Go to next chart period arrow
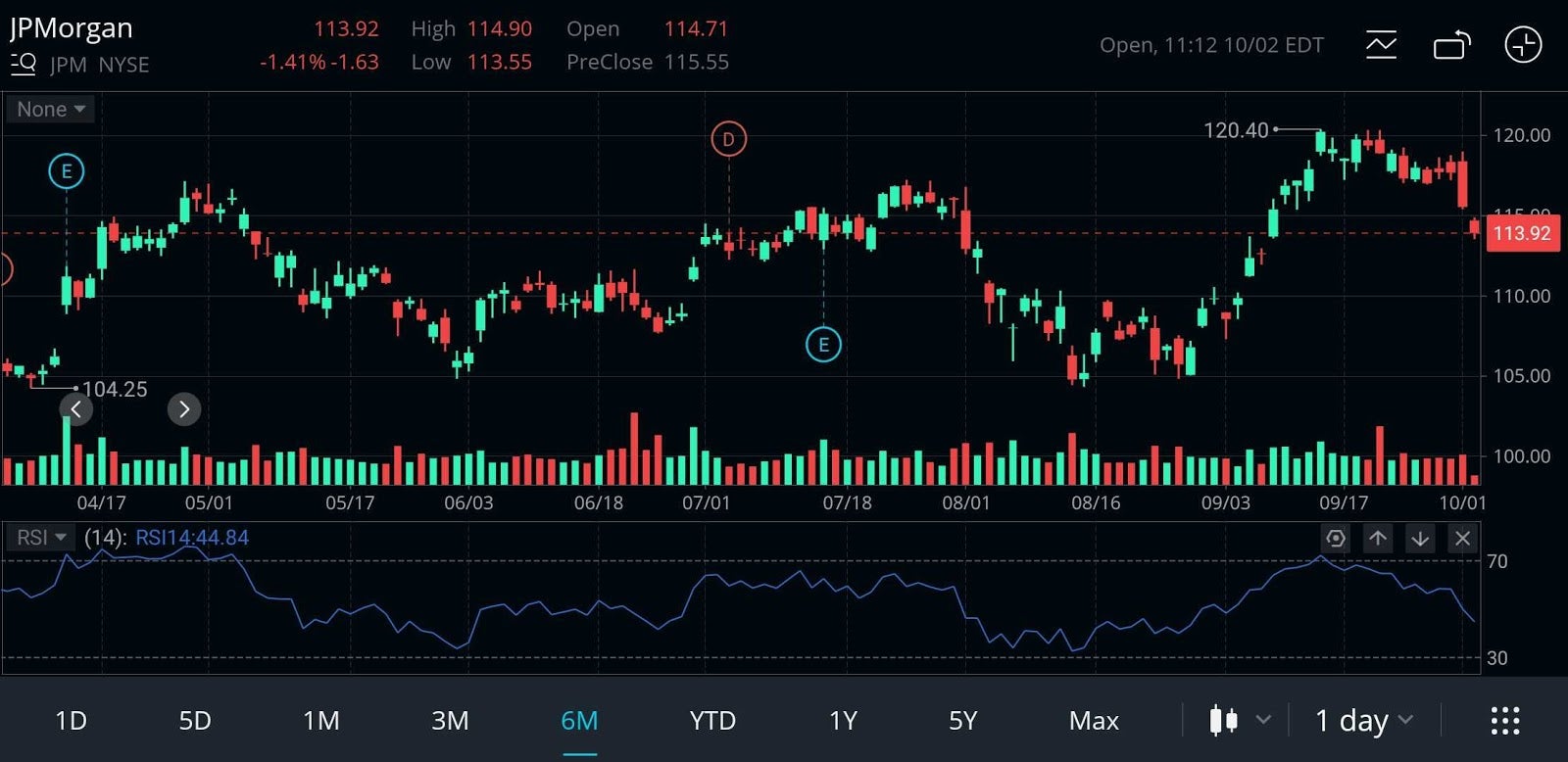The width and height of the screenshot is (1568, 762). click(184, 409)
